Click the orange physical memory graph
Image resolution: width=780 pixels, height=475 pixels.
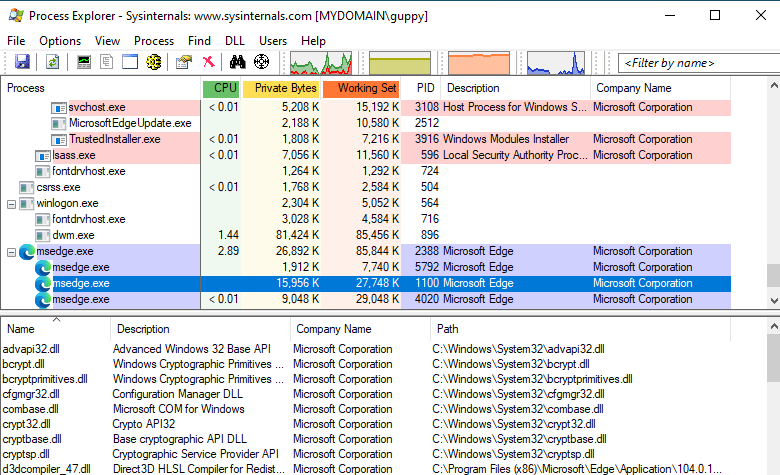click(x=479, y=63)
